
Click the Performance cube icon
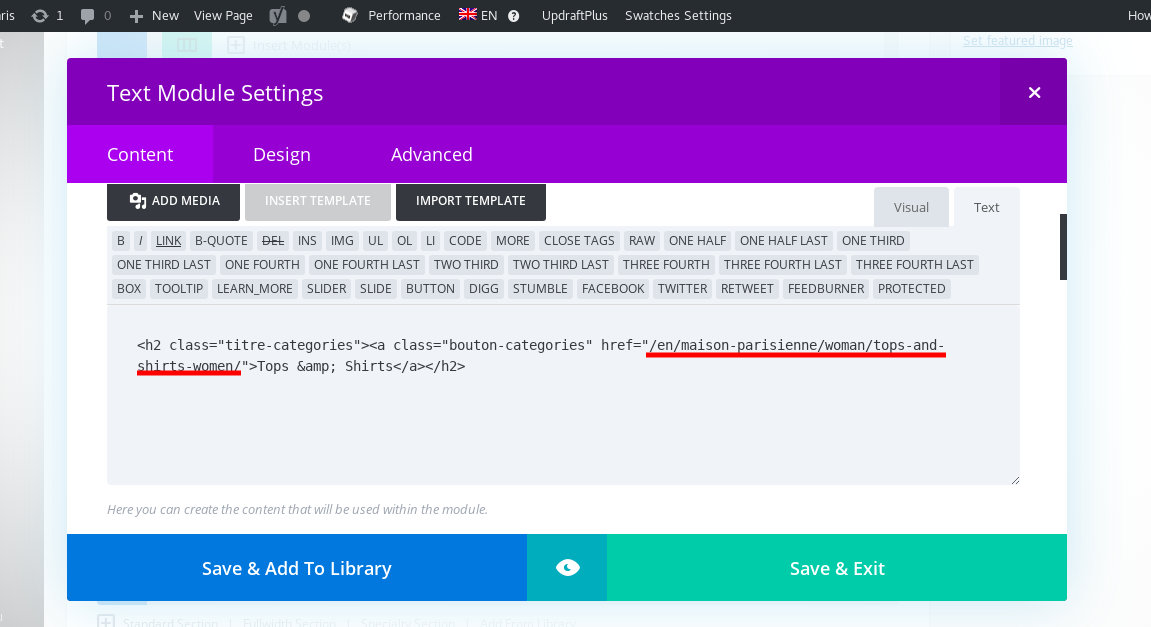pos(350,15)
